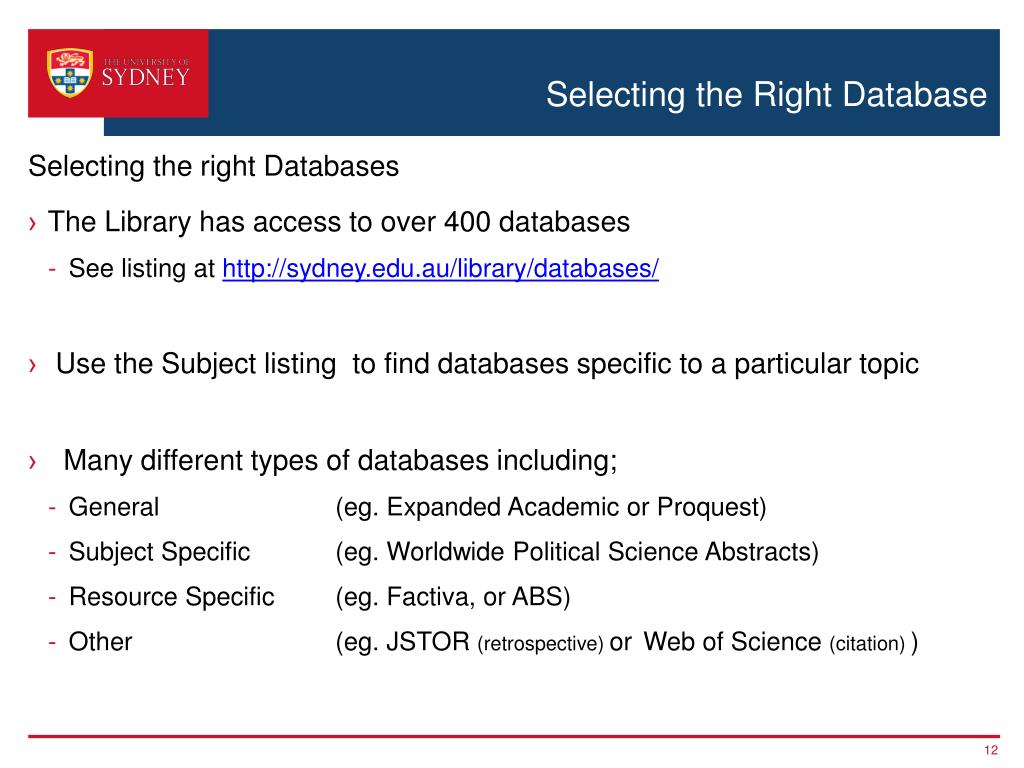Image resolution: width=1024 pixels, height=768 pixels.
Task: Click the slide title "Selecting the Right Database"
Action: click(x=766, y=96)
